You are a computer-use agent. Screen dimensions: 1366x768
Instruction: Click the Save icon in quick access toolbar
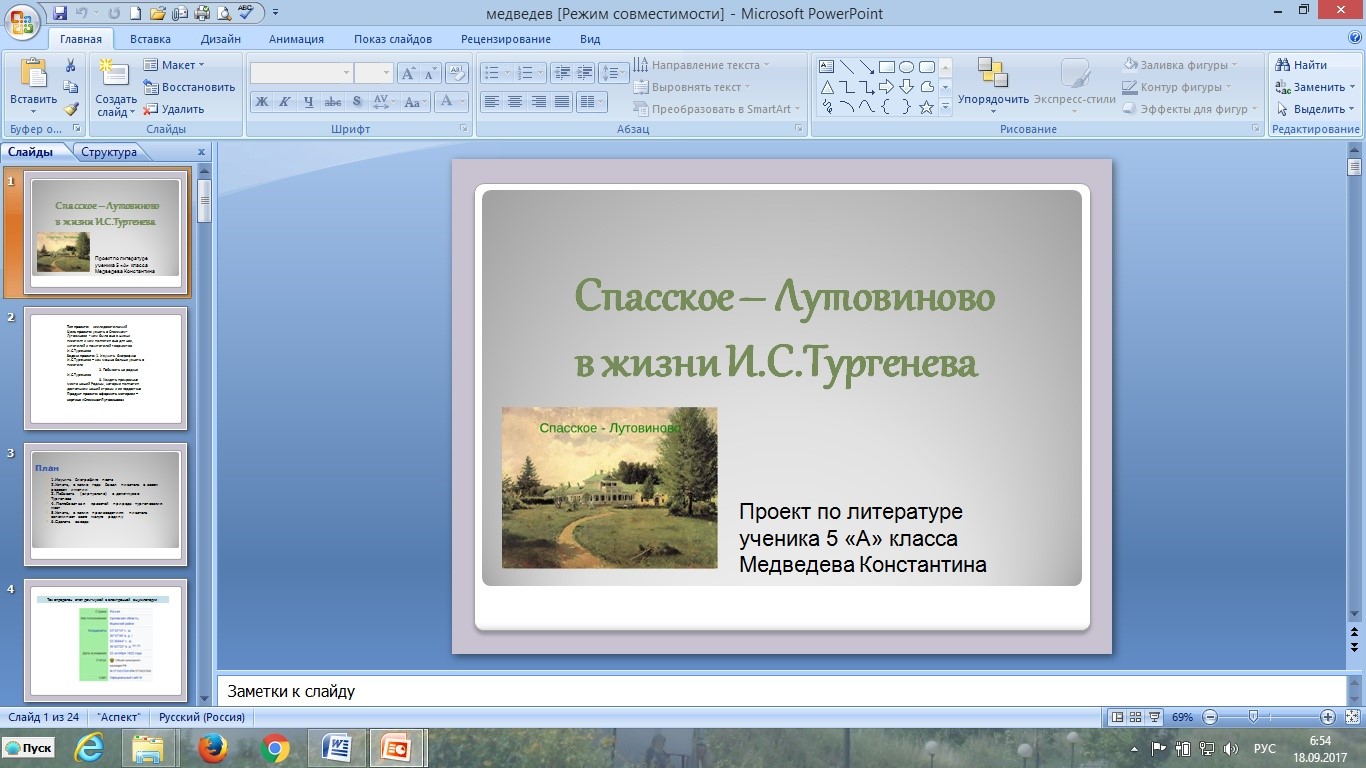tap(60, 14)
